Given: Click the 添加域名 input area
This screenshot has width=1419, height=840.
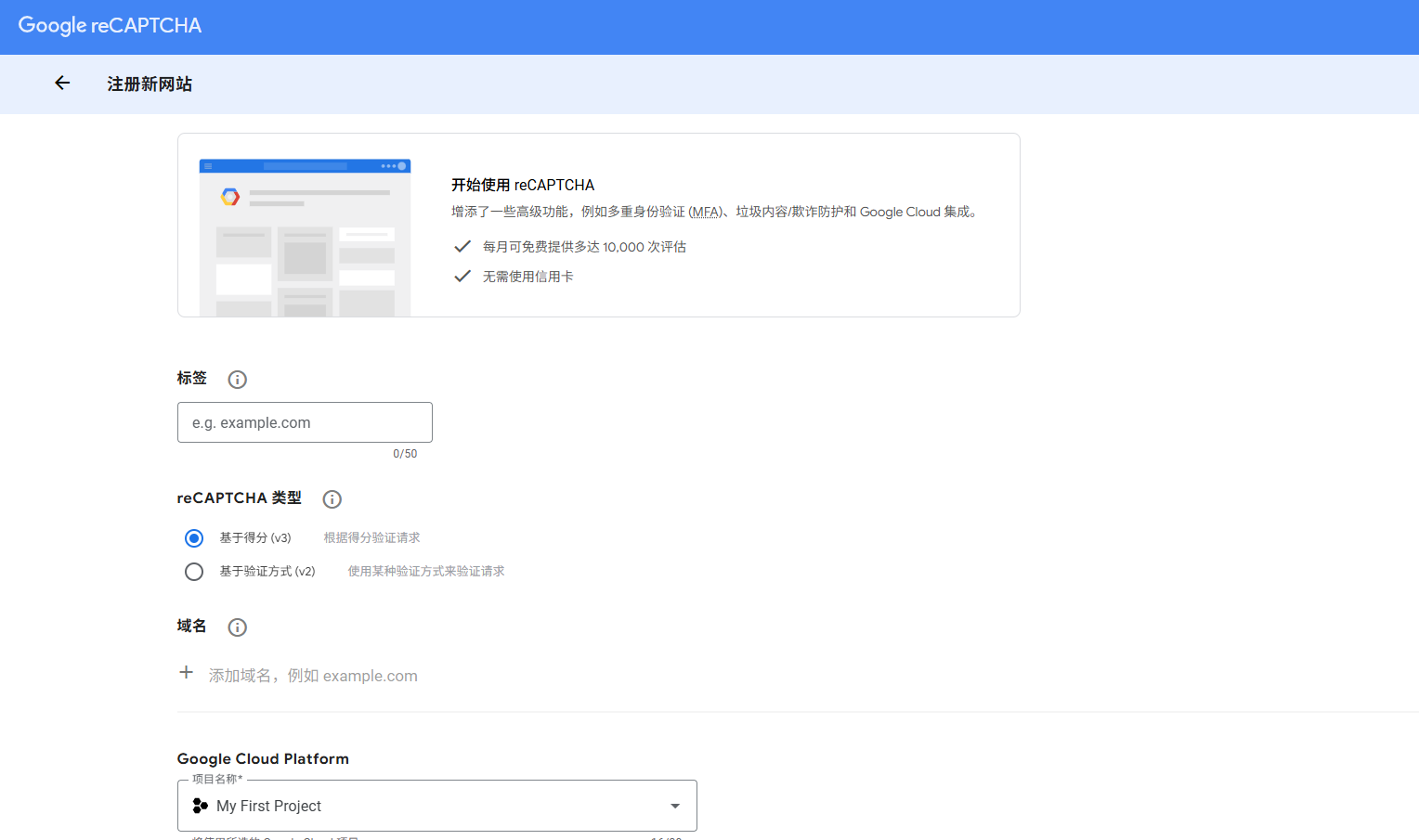Looking at the screenshot, I should 313,675.
